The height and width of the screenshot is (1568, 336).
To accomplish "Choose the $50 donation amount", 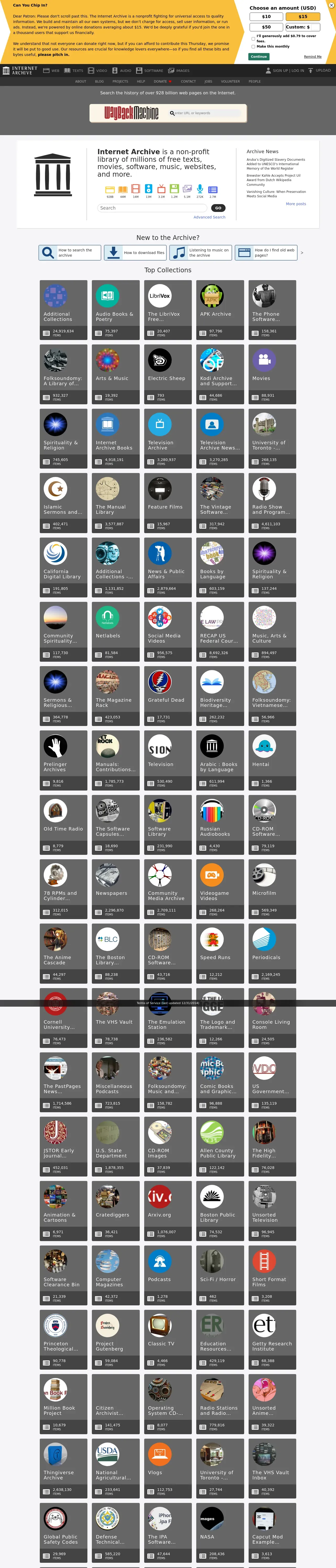I will 266,27.
